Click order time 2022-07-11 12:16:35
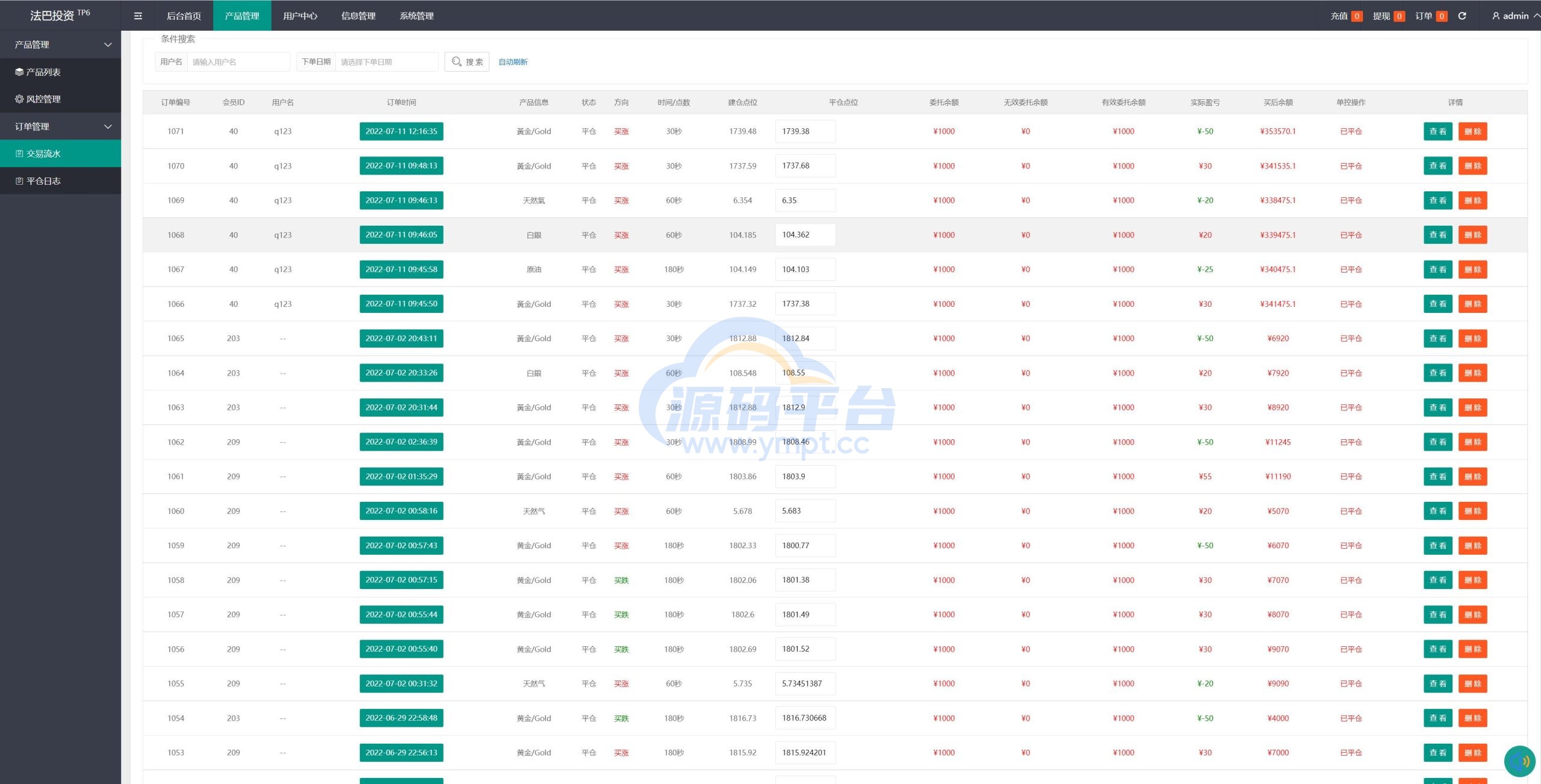 (402, 131)
